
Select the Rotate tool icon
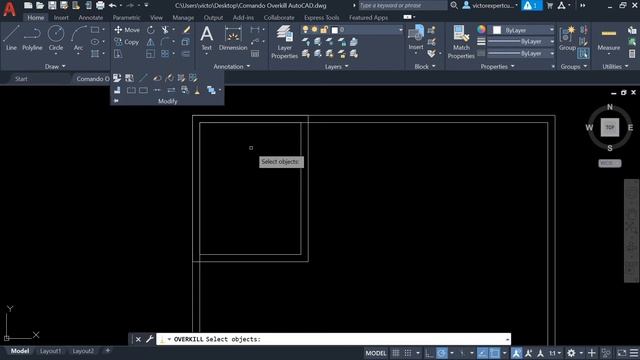(151, 30)
